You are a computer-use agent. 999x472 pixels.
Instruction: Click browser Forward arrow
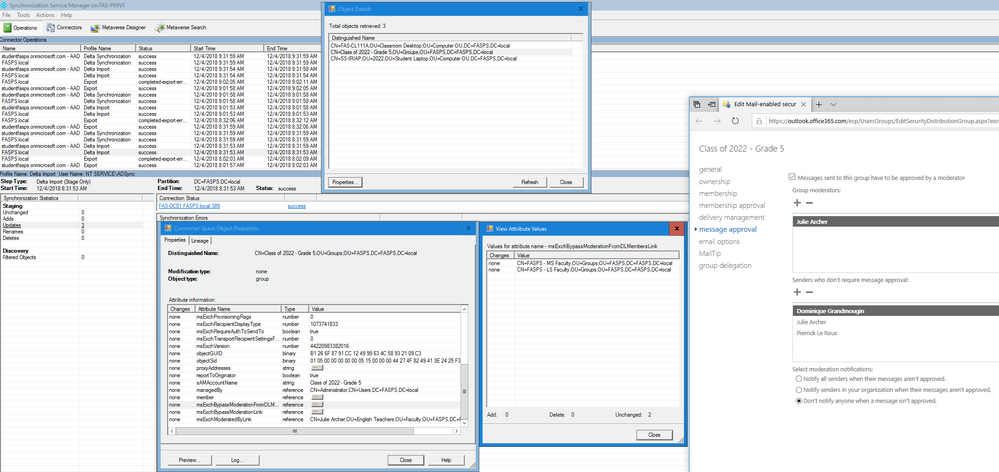tap(717, 120)
